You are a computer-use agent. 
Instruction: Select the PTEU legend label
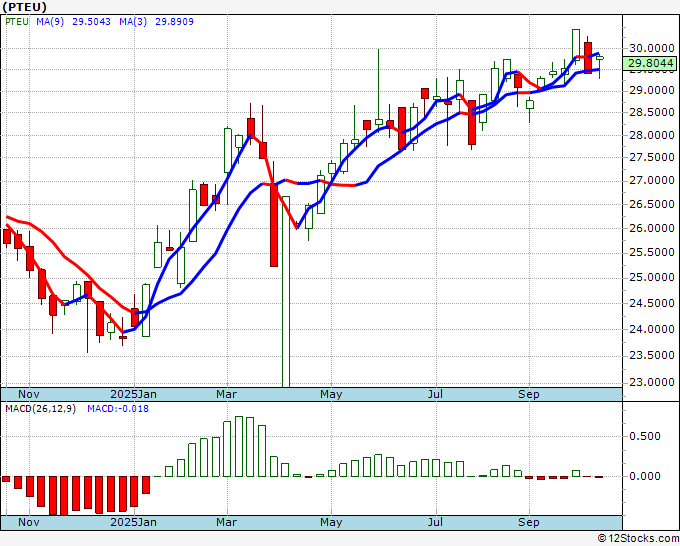tap(17, 22)
